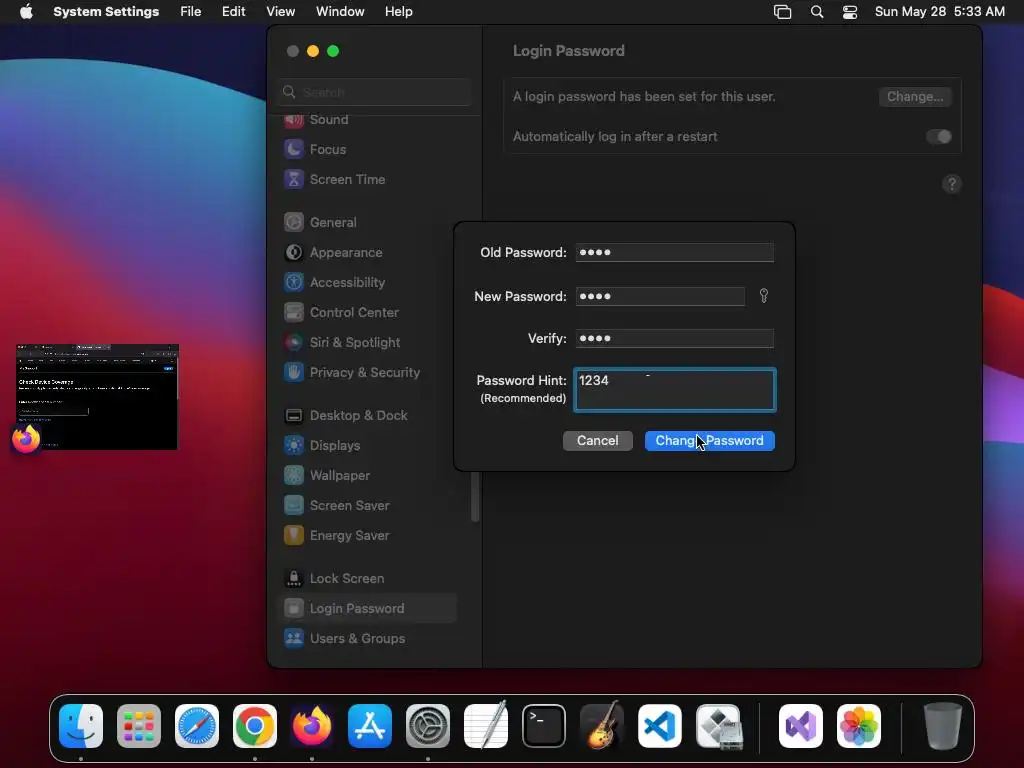Focus the Password Hint field

click(x=675, y=390)
